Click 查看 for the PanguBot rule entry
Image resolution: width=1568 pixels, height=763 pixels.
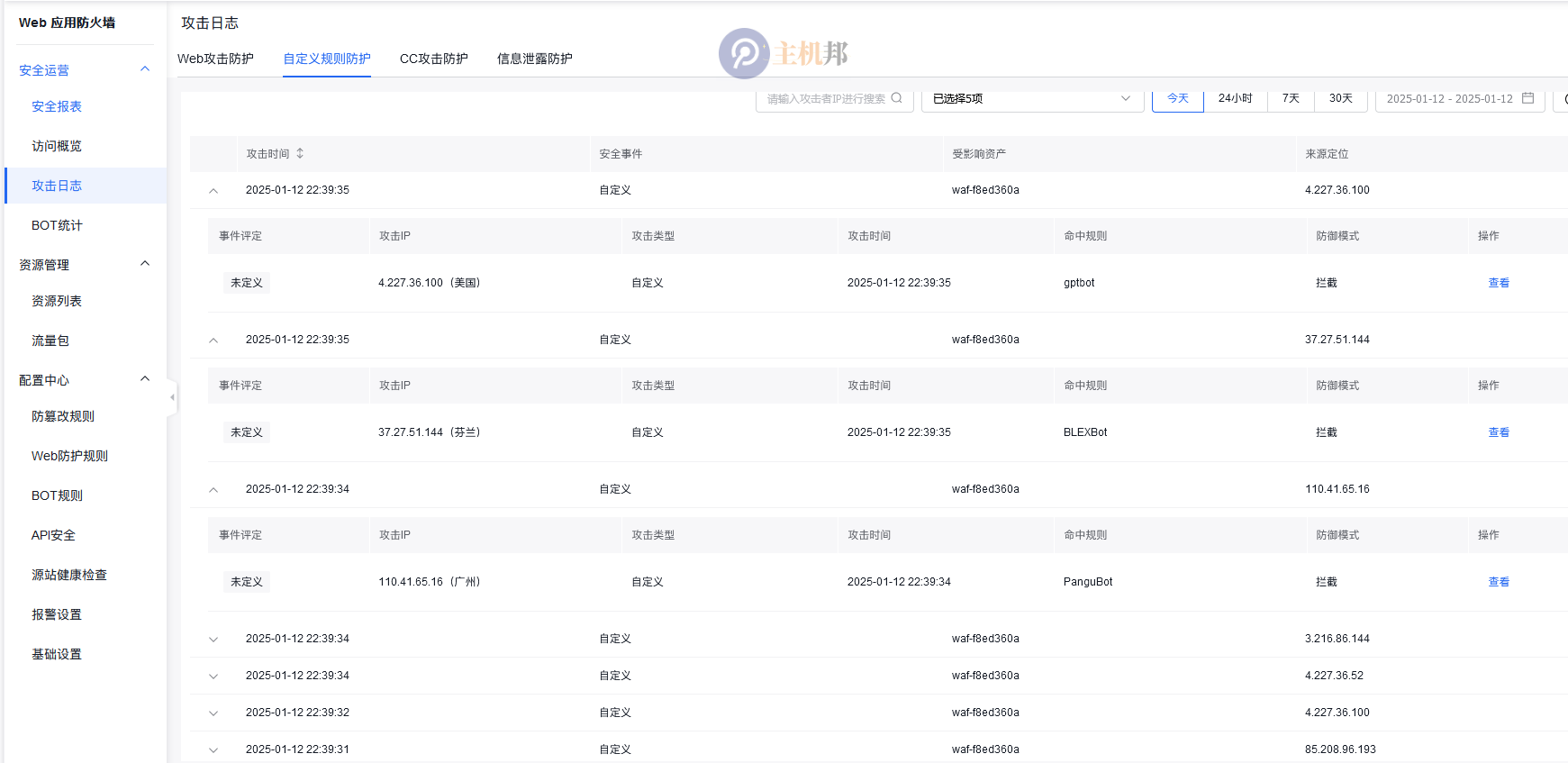[x=1499, y=582]
